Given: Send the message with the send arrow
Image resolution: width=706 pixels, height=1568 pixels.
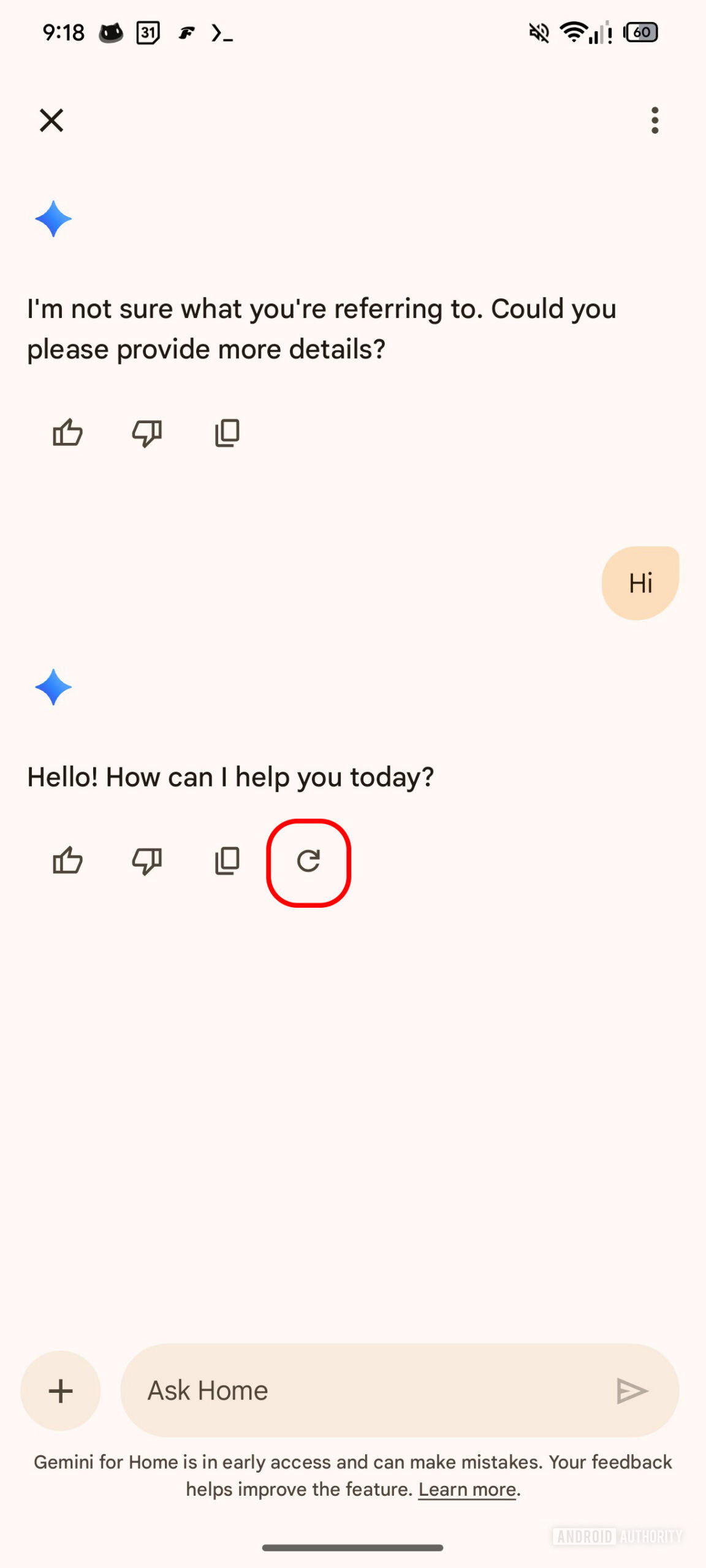Looking at the screenshot, I should click(634, 1390).
